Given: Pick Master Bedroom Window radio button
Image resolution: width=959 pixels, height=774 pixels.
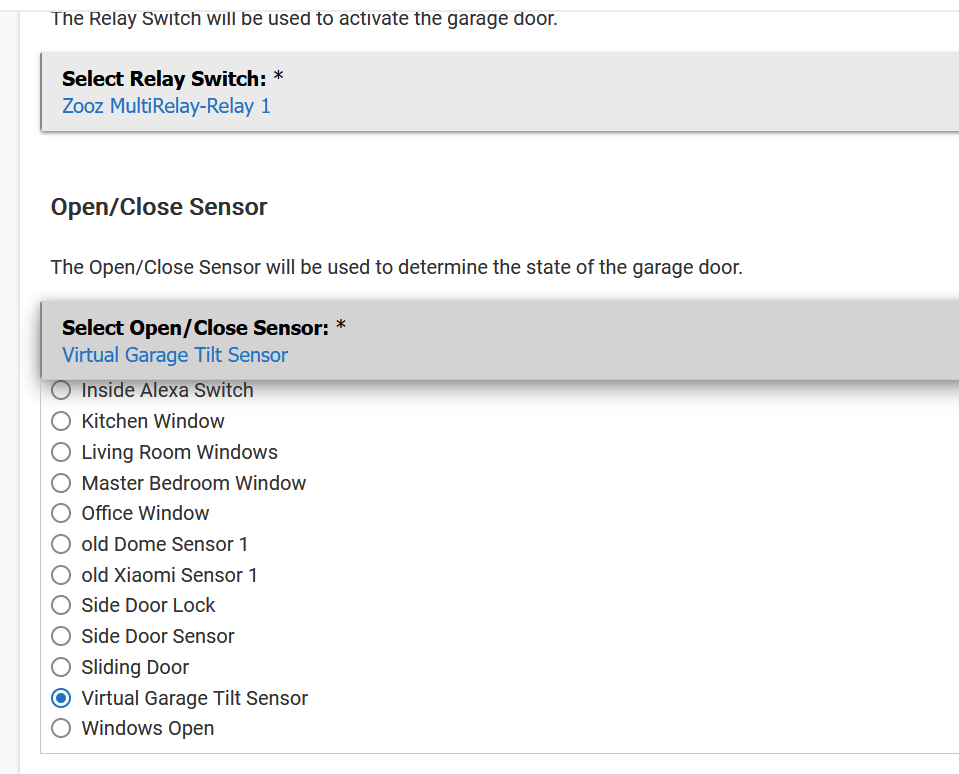Looking at the screenshot, I should (61, 483).
